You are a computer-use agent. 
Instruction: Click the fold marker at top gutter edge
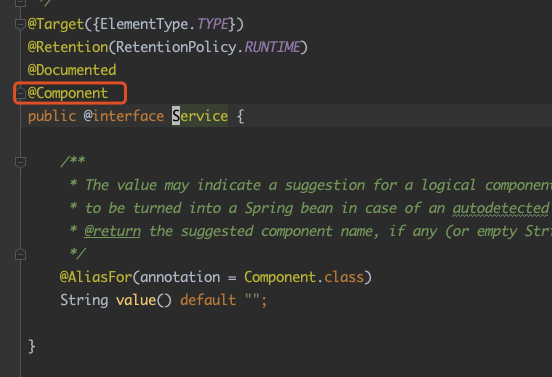(x=20, y=3)
